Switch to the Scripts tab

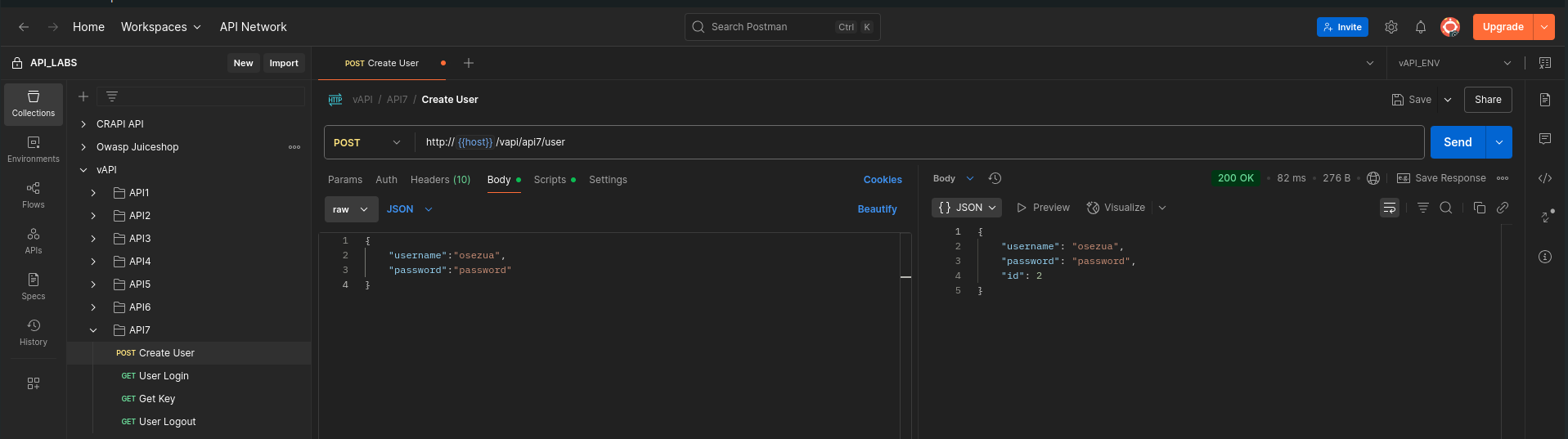(x=555, y=180)
